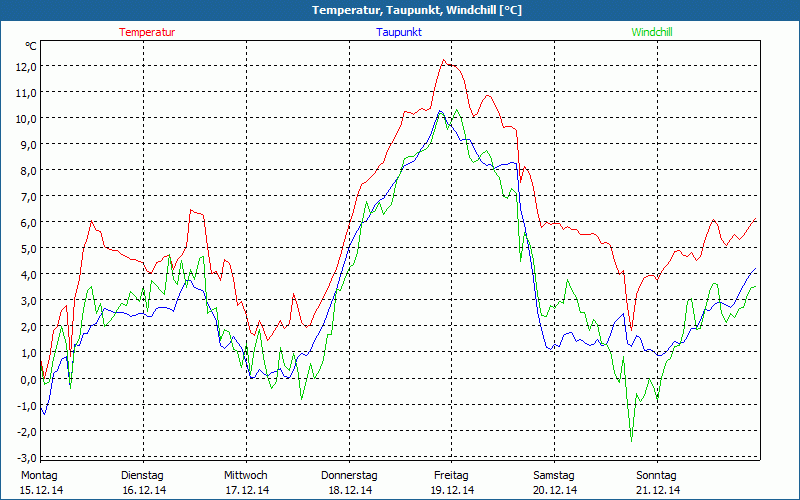The height and width of the screenshot is (500, 800).
Task: Click the '18.12.14' date label
Action: pos(350,490)
